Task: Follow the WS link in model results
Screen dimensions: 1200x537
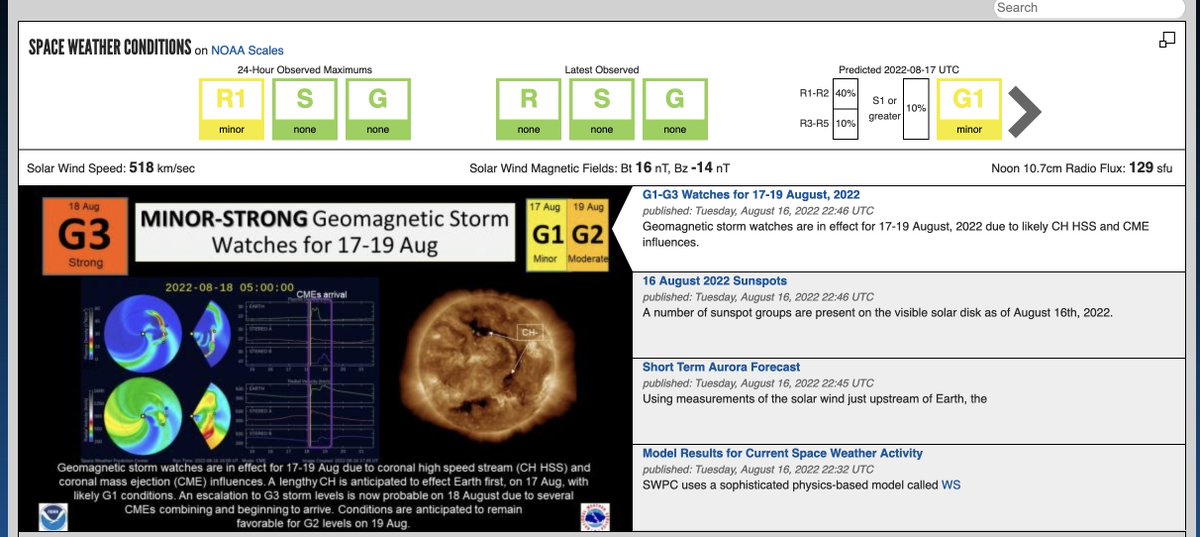Action: tap(951, 485)
